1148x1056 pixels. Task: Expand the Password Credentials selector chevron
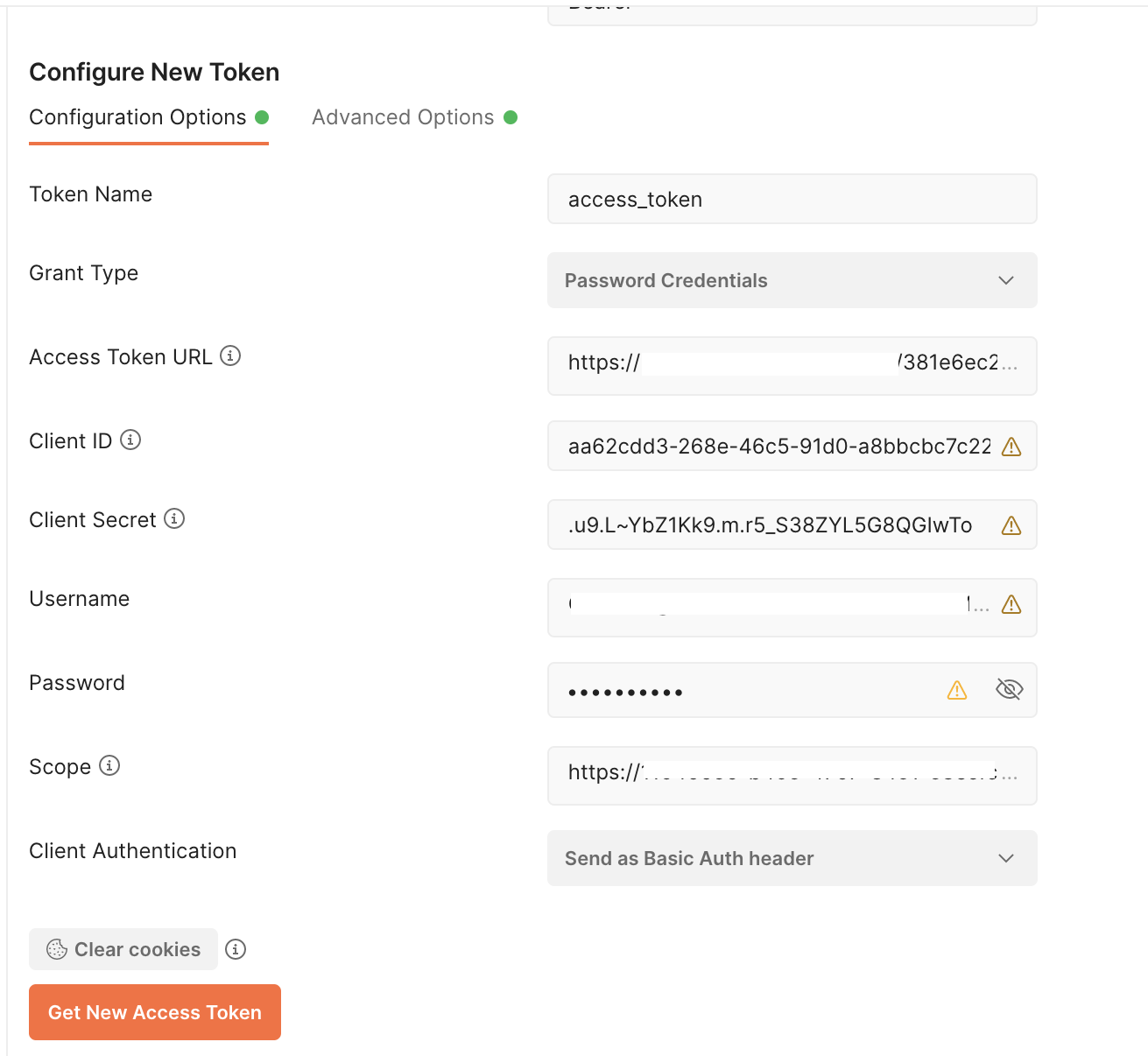point(1005,280)
